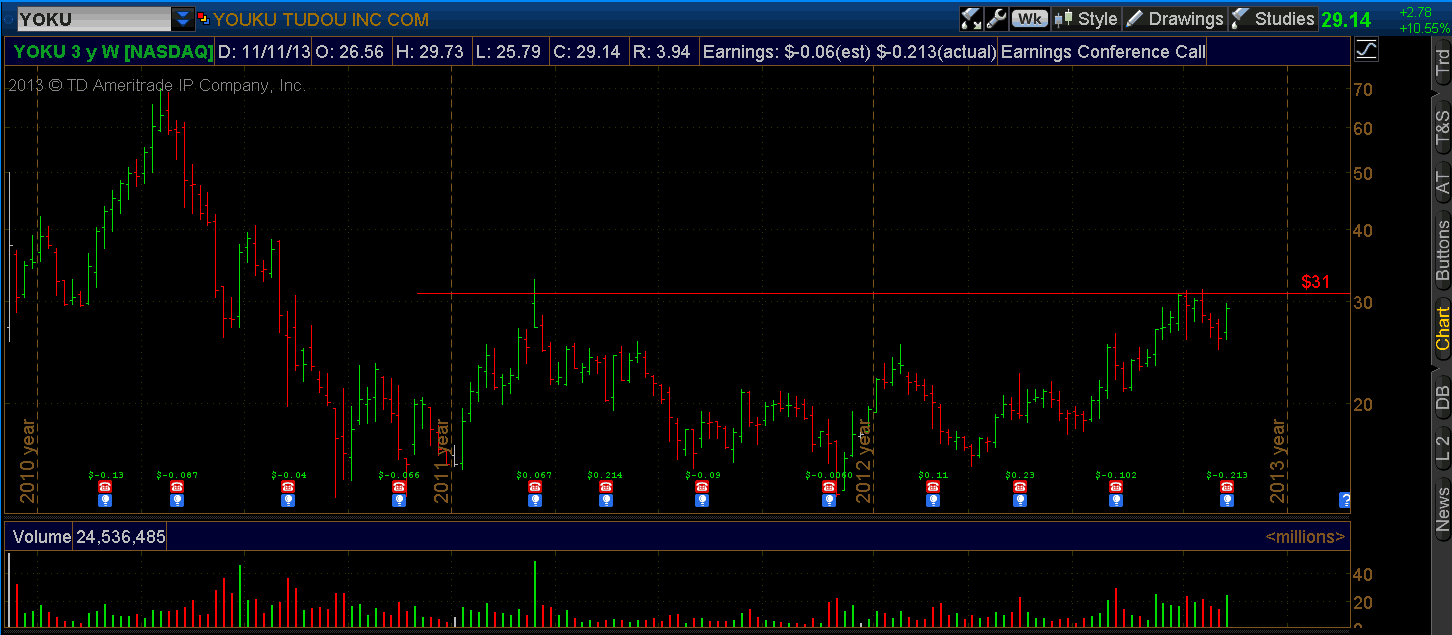Click phone icon under $0.23 earnings
This screenshot has height=635, width=1452.
click(x=1019, y=486)
